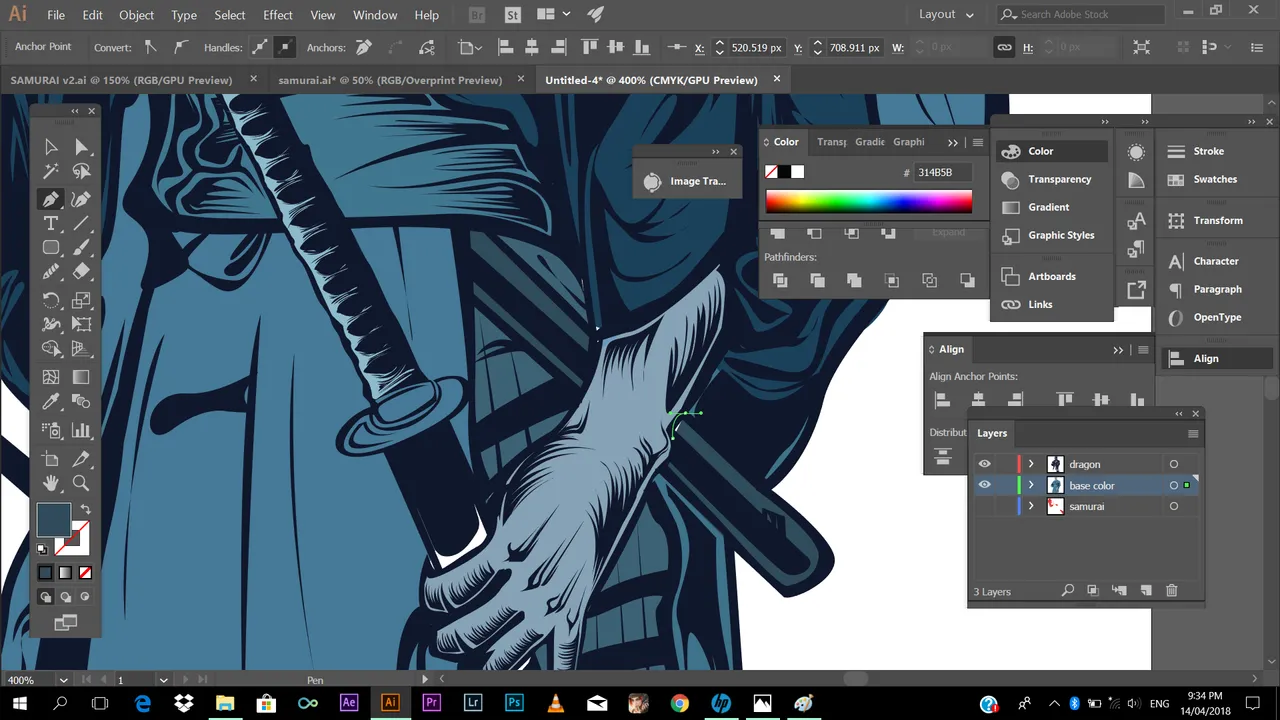Expand the base color layer
Viewport: 1280px width, 720px height.
(x=1031, y=485)
